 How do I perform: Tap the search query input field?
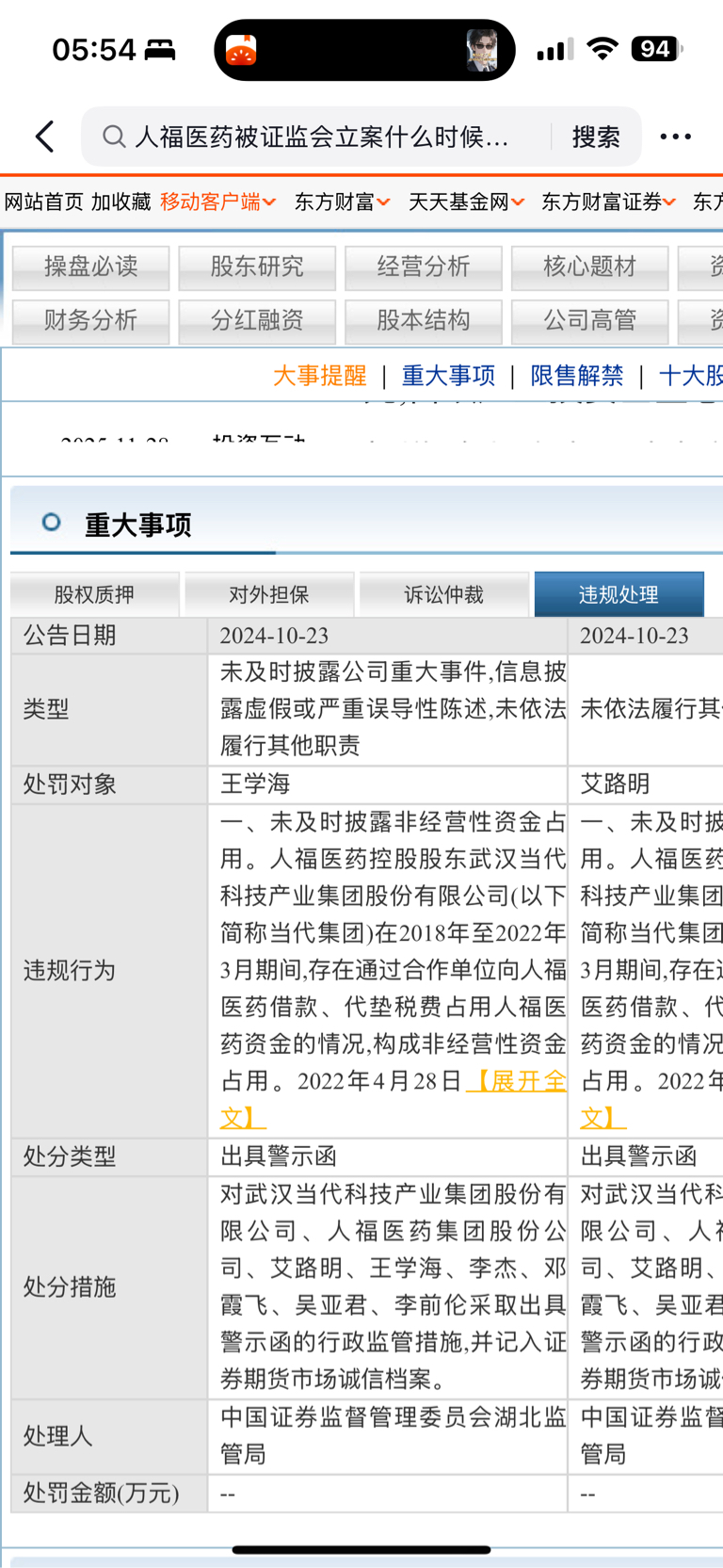(x=321, y=137)
